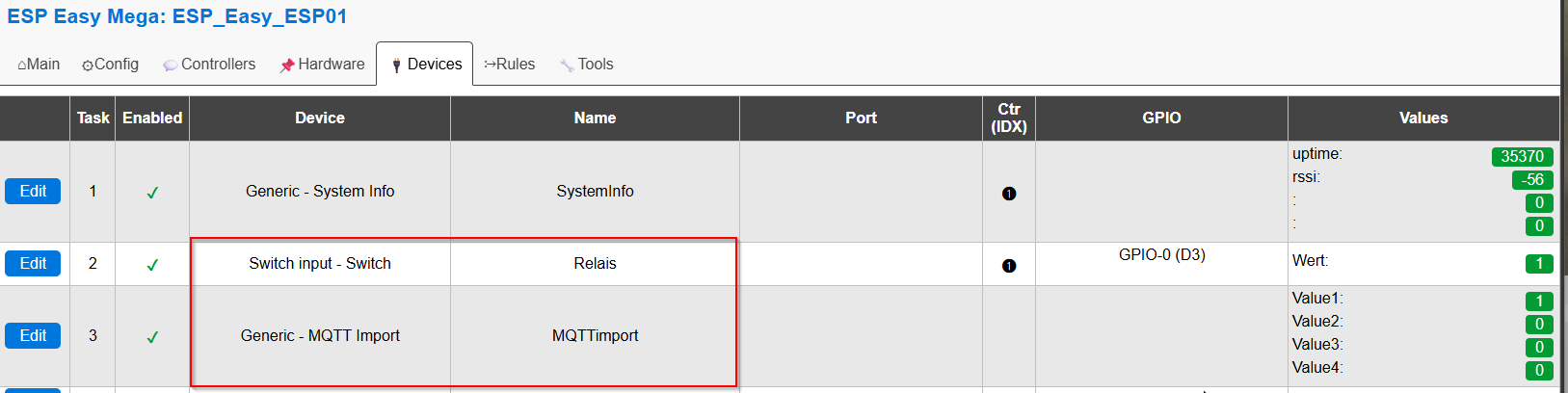
Task: Switch to the Config tab
Action: pyautogui.click(x=111, y=65)
